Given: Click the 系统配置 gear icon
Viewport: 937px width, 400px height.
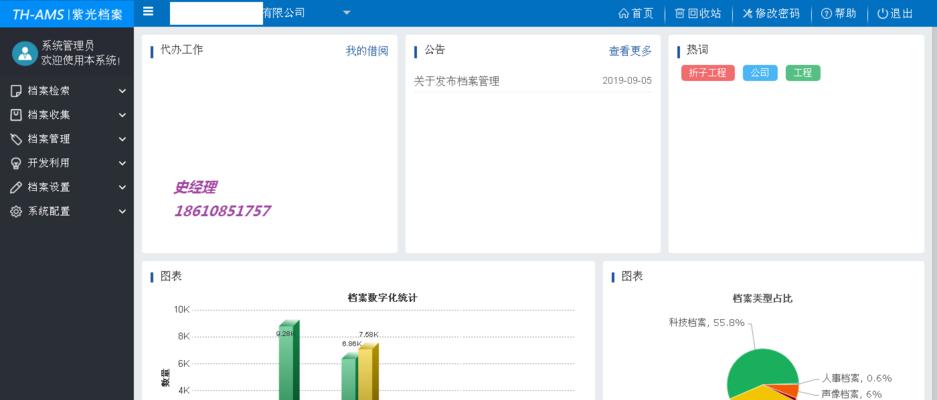Looking at the screenshot, I should [16, 211].
